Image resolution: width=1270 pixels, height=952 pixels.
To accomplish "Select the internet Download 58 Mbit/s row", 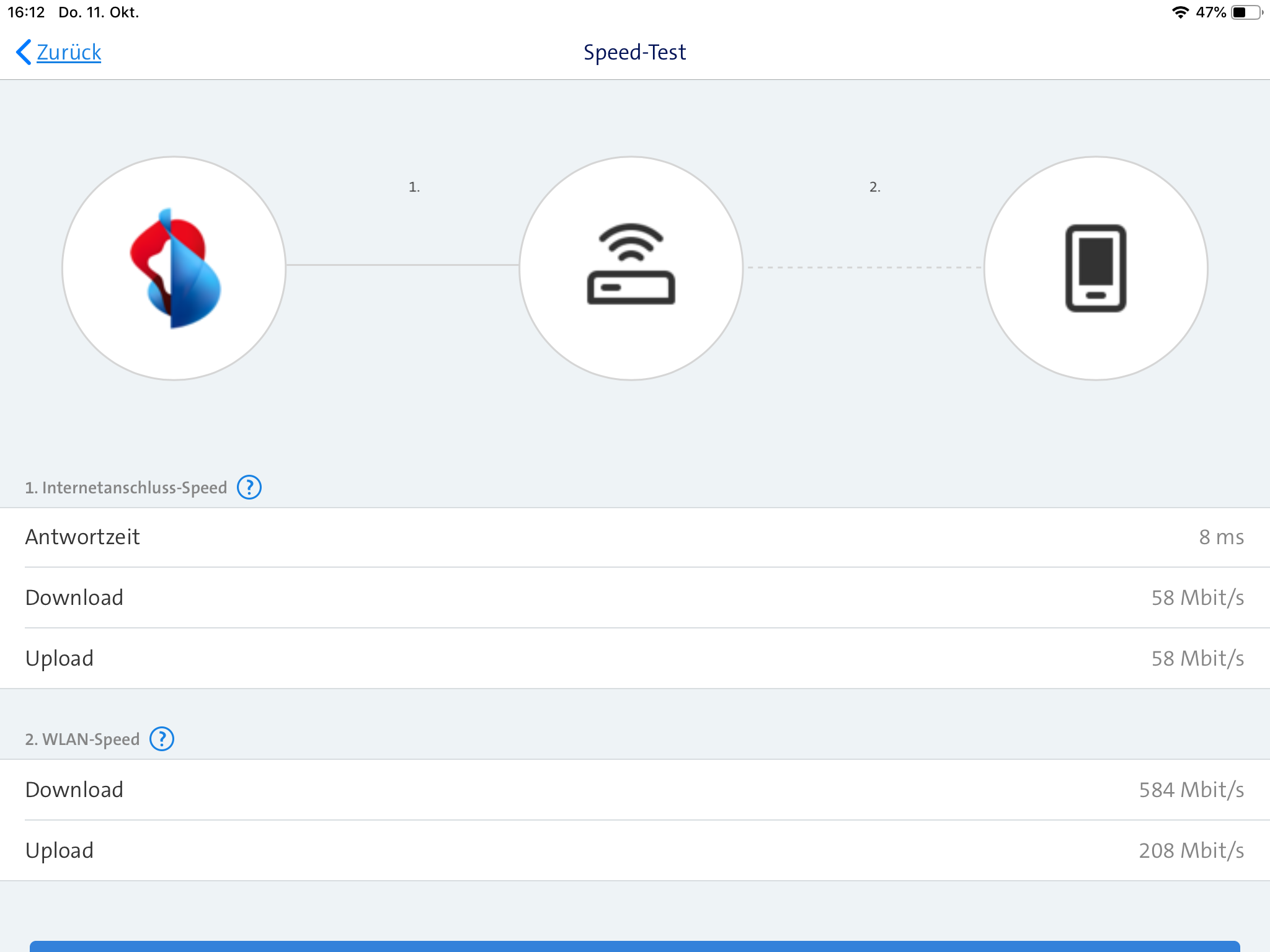I will pos(635,597).
